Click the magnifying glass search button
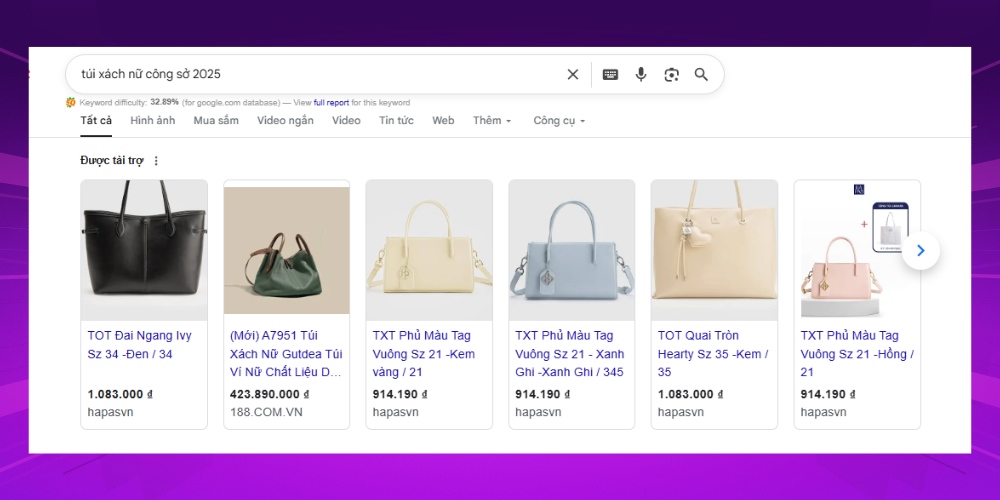 point(701,74)
